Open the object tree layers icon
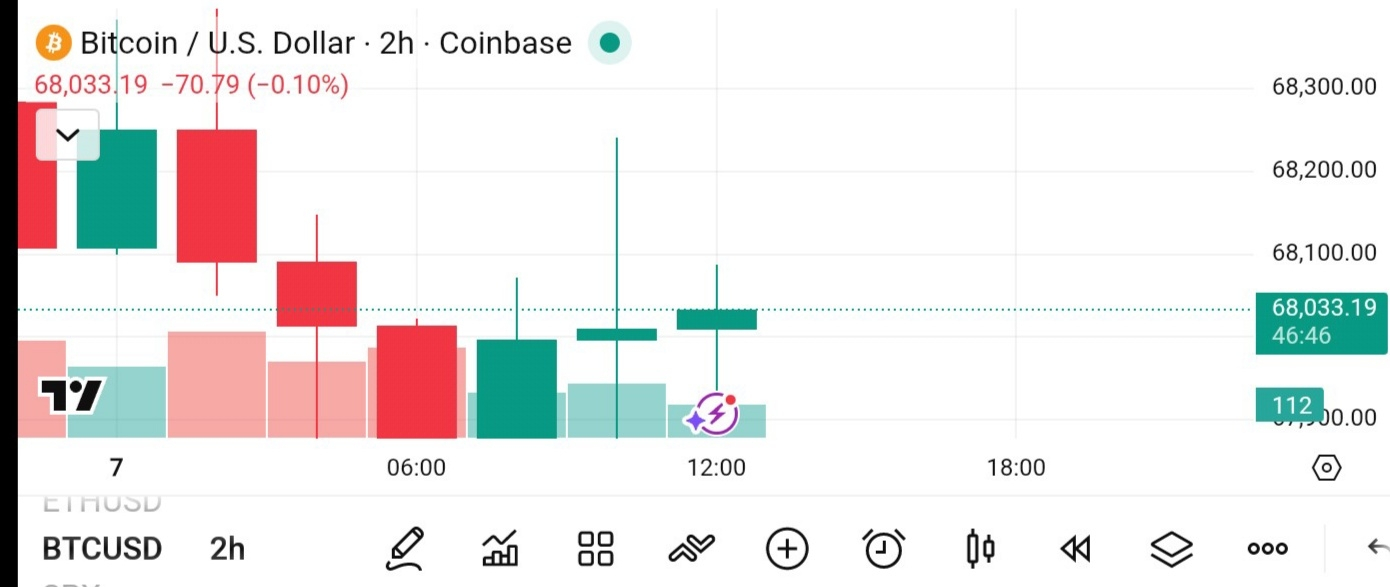Viewport: 1390px width, 587px height. [x=1171, y=548]
